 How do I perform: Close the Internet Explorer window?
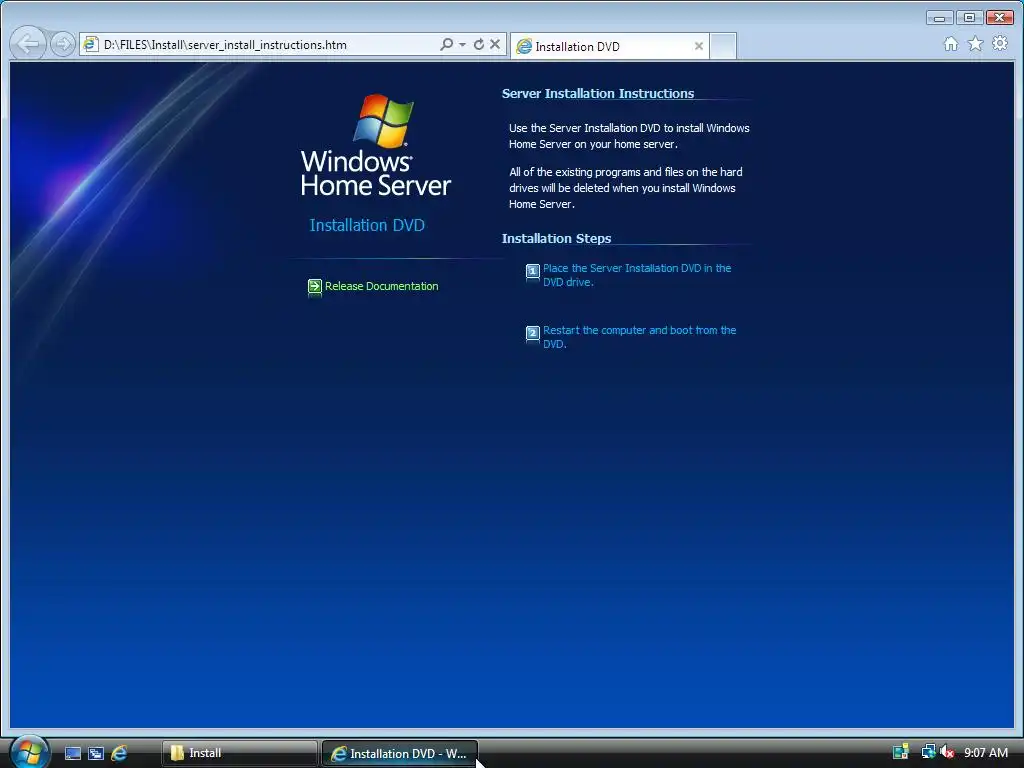pos(1000,18)
